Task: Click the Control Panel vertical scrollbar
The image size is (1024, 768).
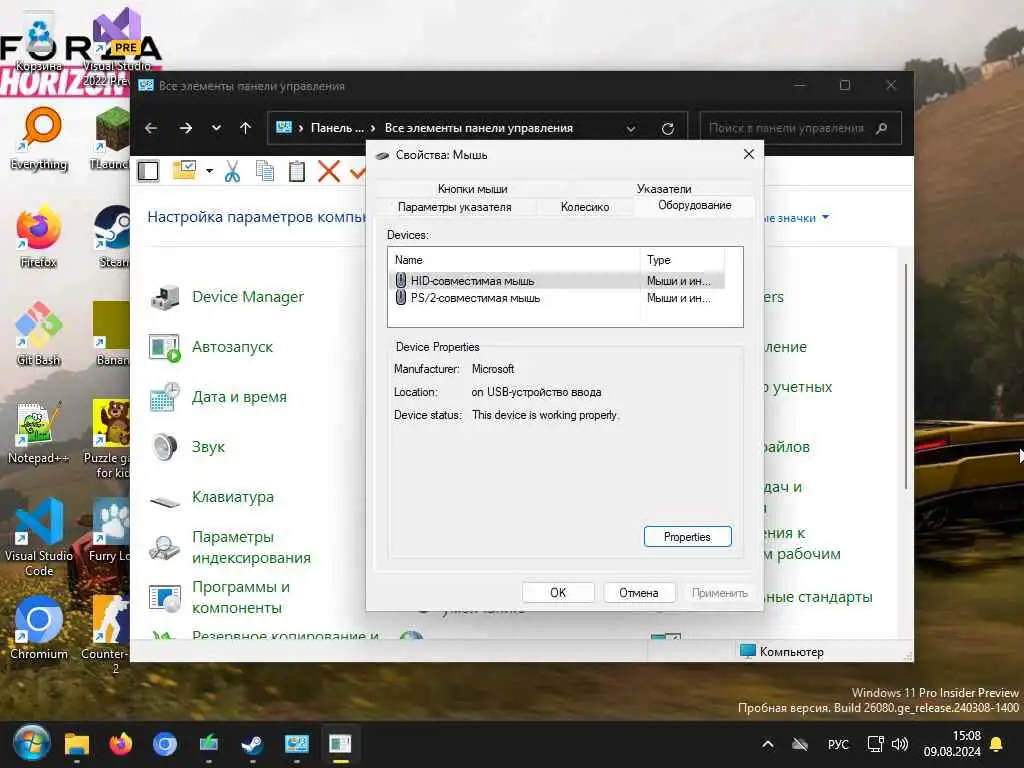Action: click(x=906, y=376)
